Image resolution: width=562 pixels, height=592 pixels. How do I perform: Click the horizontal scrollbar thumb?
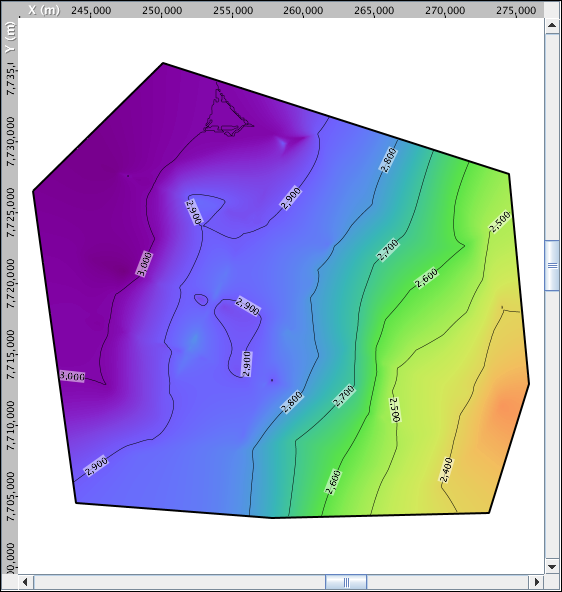click(346, 582)
